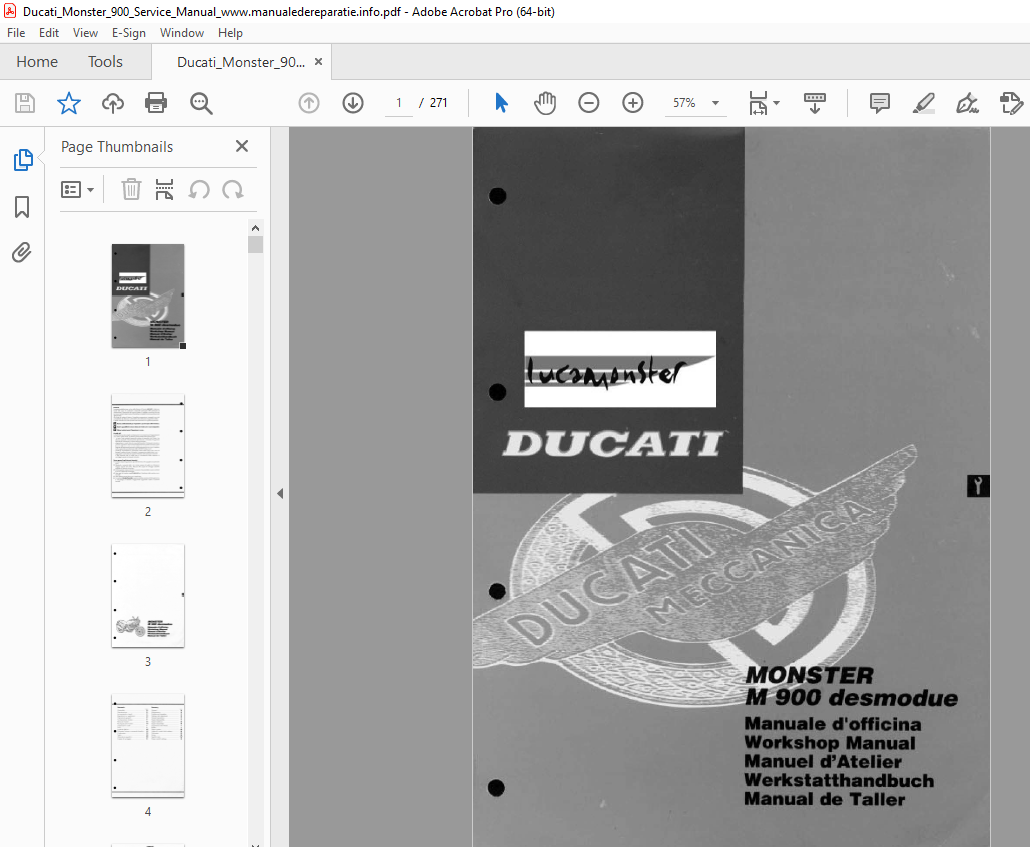The height and width of the screenshot is (847, 1030).
Task: Click the scrolling mode icon
Action: tap(815, 103)
